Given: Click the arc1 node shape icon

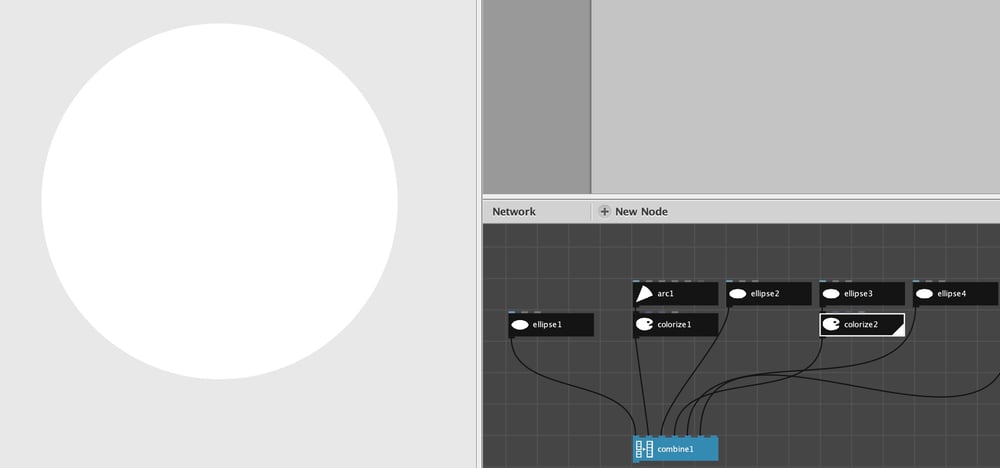Looking at the screenshot, I should pyautogui.click(x=644, y=294).
